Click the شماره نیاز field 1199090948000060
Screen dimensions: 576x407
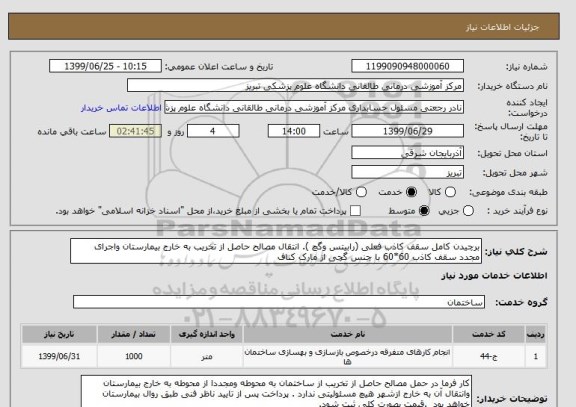pos(407,66)
